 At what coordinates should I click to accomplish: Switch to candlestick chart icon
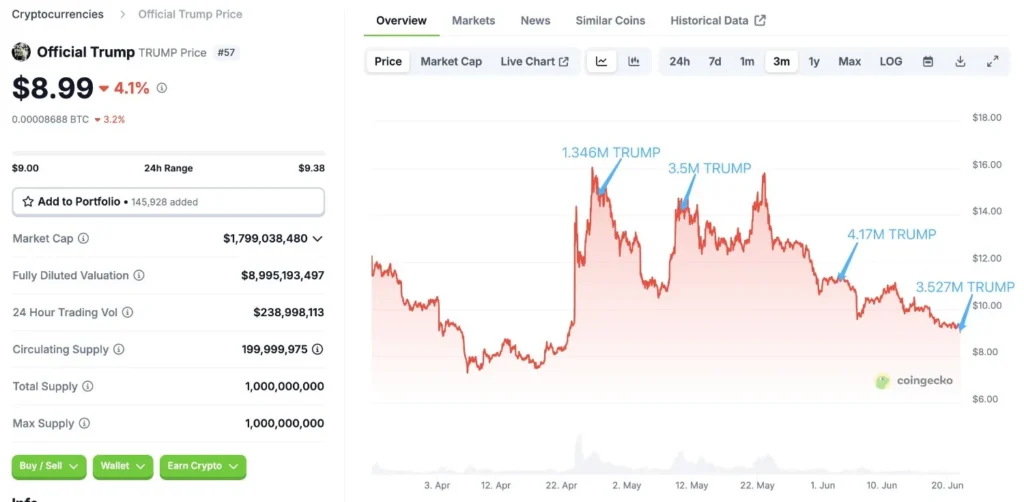pos(634,61)
